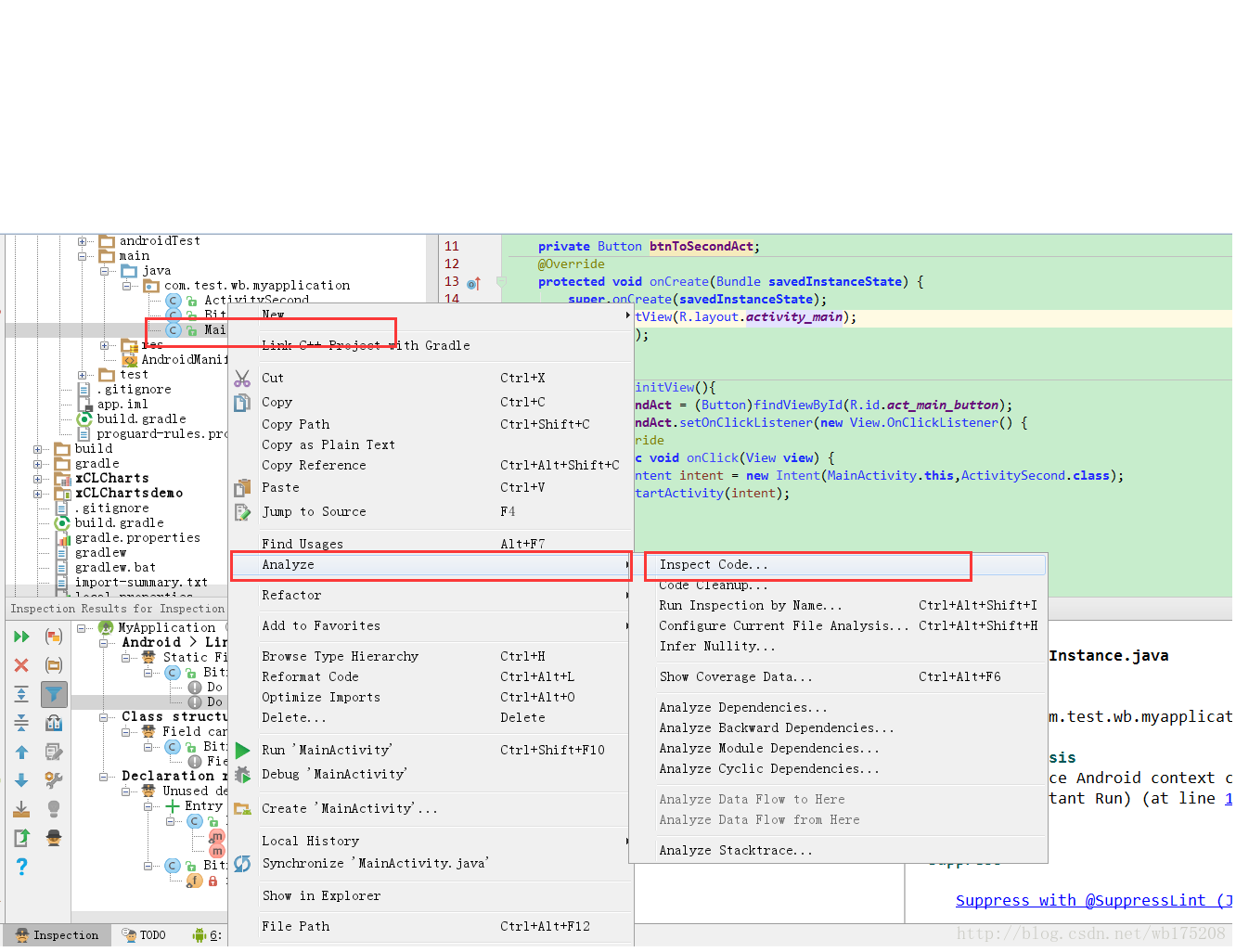The height and width of the screenshot is (952, 1236).
Task: Choose Copy Reference in the context menu
Action: [431, 465]
